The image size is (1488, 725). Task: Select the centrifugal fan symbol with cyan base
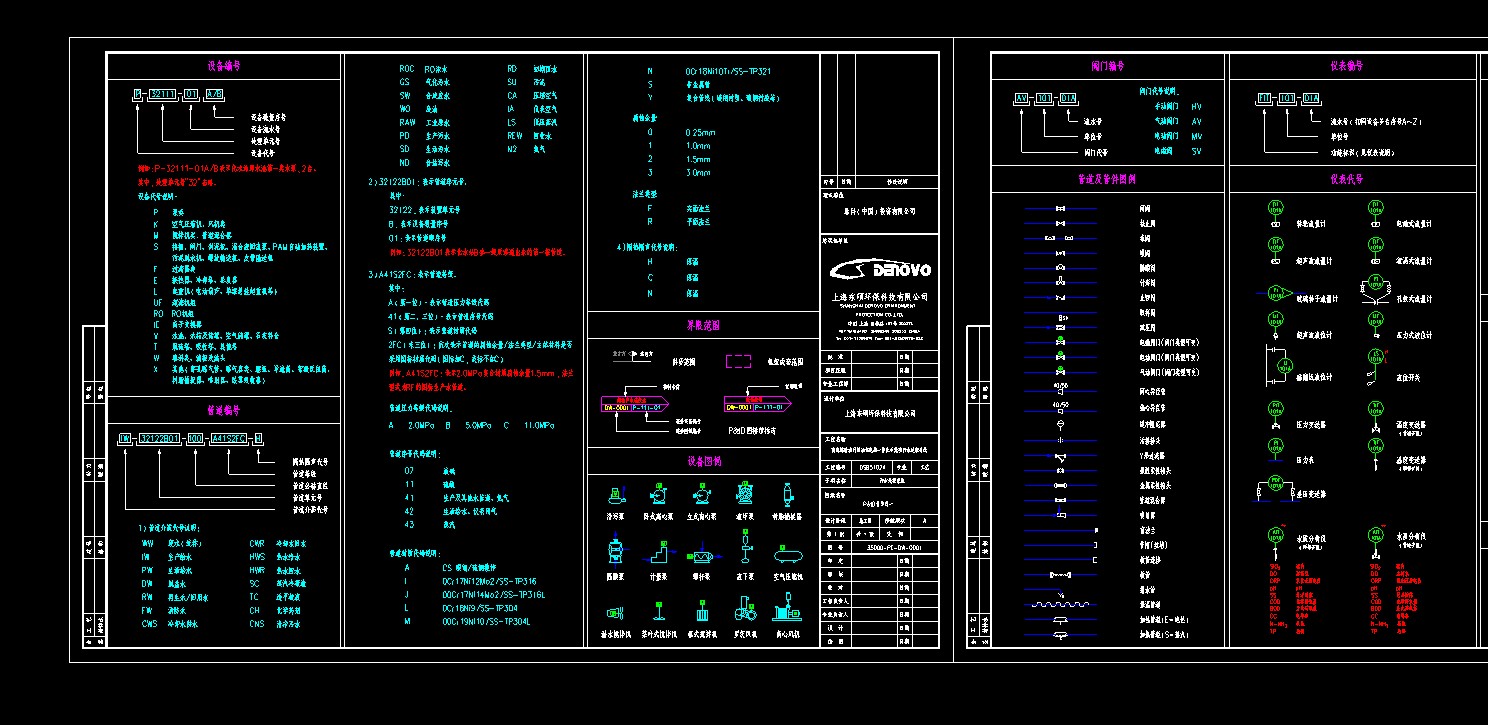click(787, 607)
